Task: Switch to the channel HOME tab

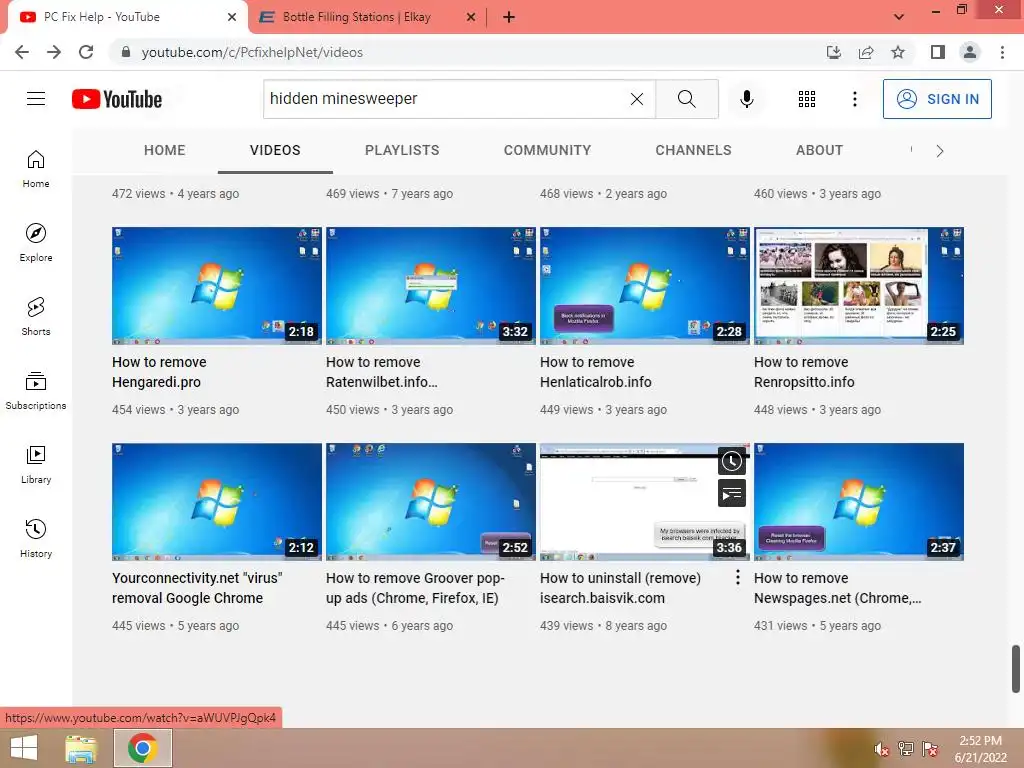Action: pyautogui.click(x=165, y=150)
